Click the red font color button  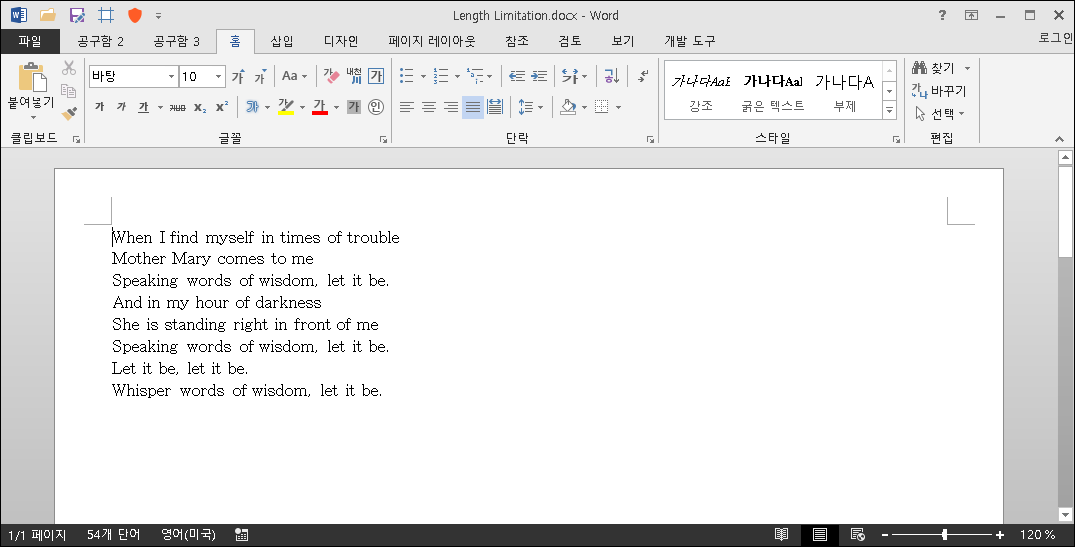319,107
